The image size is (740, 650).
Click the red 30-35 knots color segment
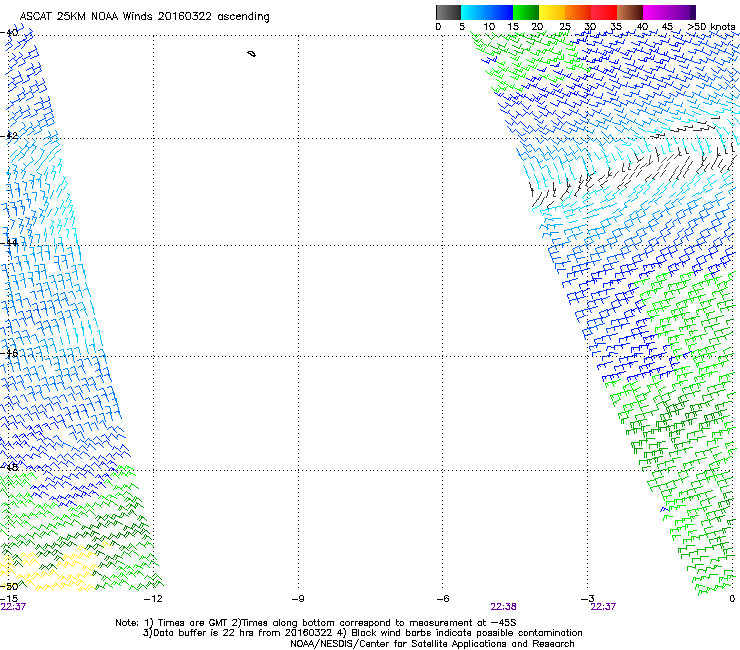coord(604,12)
